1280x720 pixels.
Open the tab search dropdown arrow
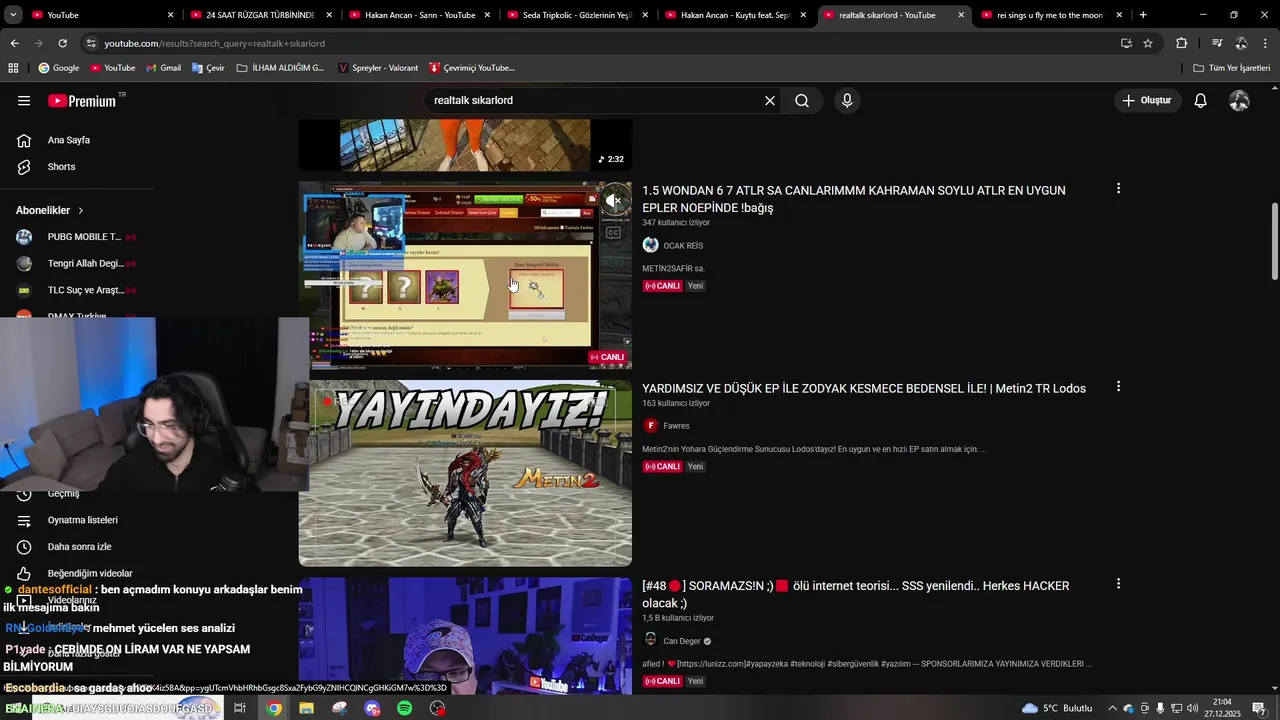(13, 15)
